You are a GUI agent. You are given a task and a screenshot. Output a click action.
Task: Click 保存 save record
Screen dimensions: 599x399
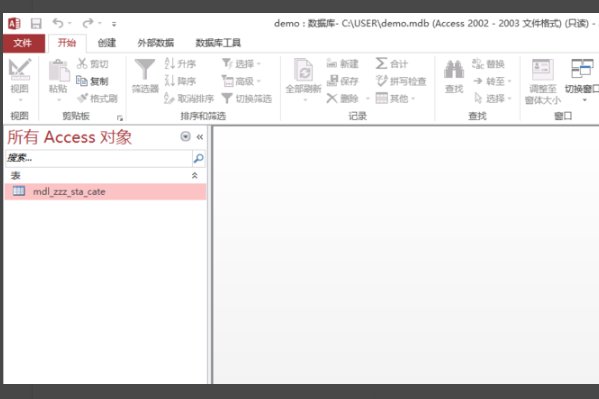click(343, 81)
